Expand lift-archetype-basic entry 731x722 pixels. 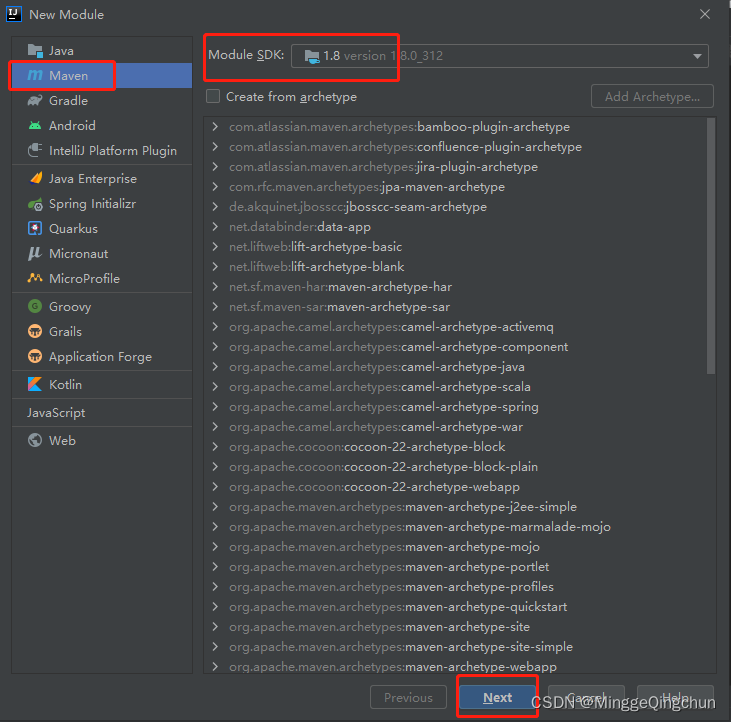215,247
